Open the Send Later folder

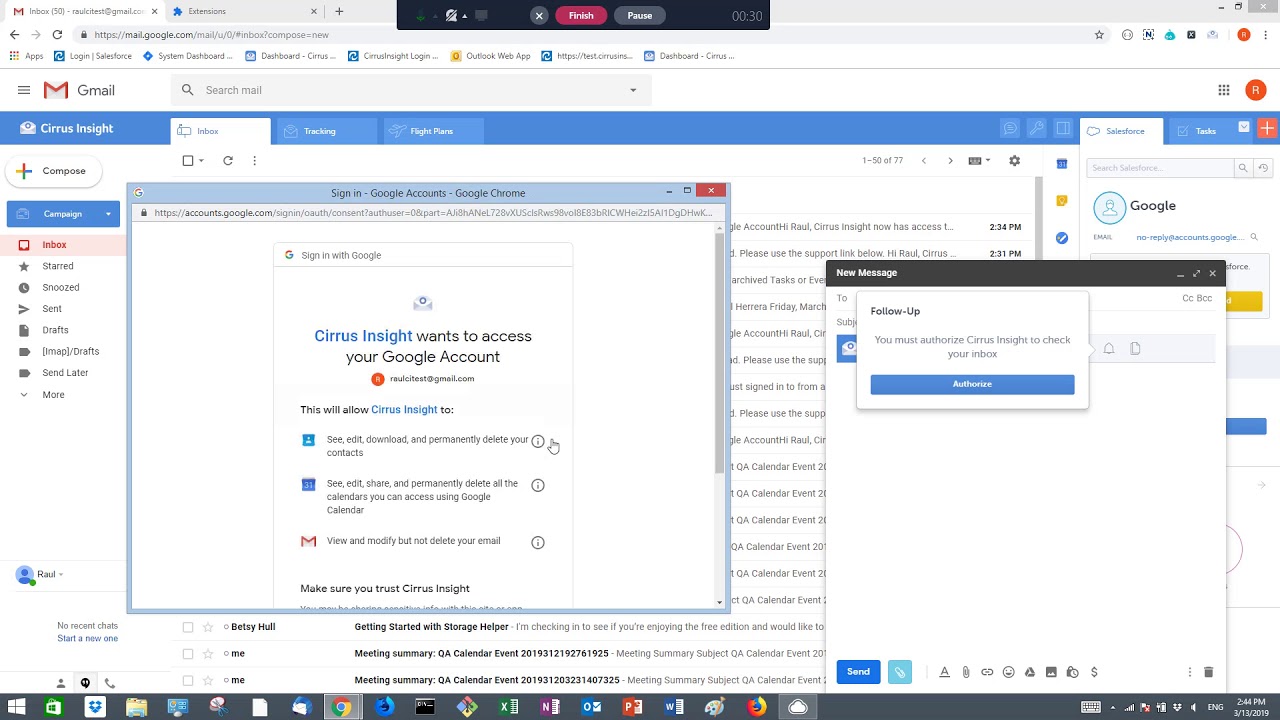(65, 373)
